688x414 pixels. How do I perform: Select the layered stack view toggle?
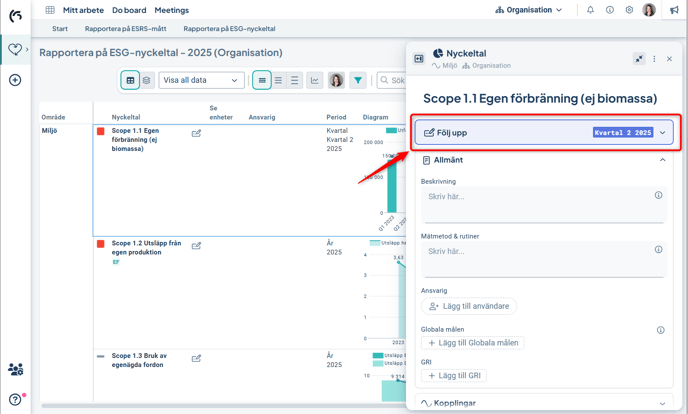[147, 80]
